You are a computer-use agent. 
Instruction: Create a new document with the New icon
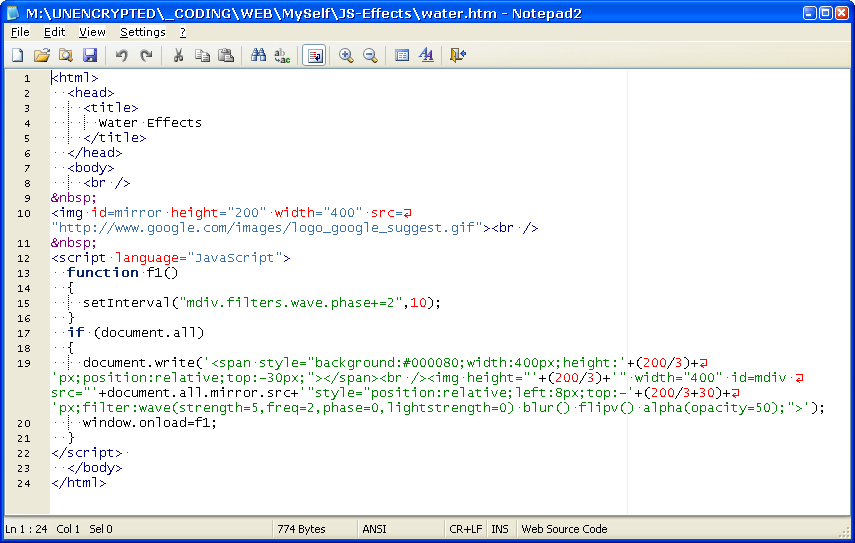point(17,55)
